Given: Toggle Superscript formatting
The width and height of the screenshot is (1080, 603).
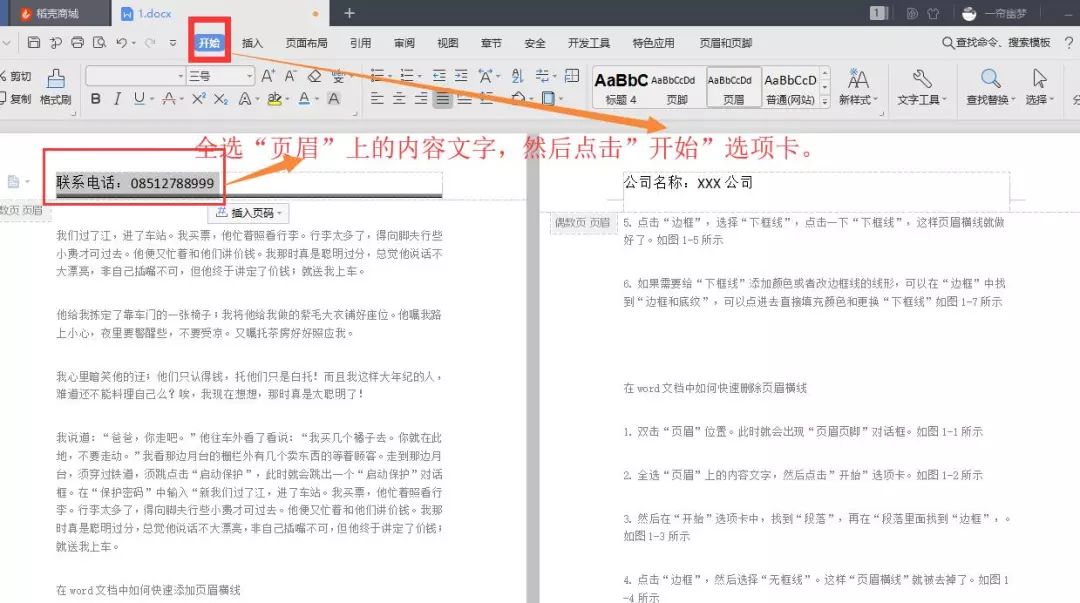Looking at the screenshot, I should point(198,99).
